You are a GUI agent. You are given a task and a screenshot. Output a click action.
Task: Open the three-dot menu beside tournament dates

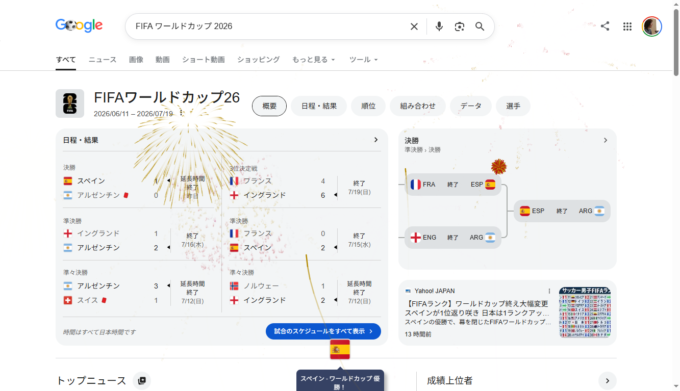181,113
